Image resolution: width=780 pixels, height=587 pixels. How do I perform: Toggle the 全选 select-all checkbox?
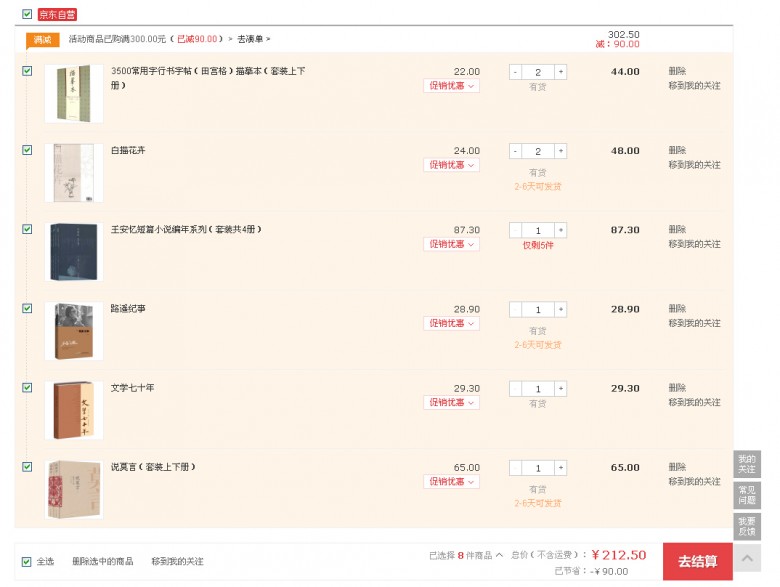point(27,562)
